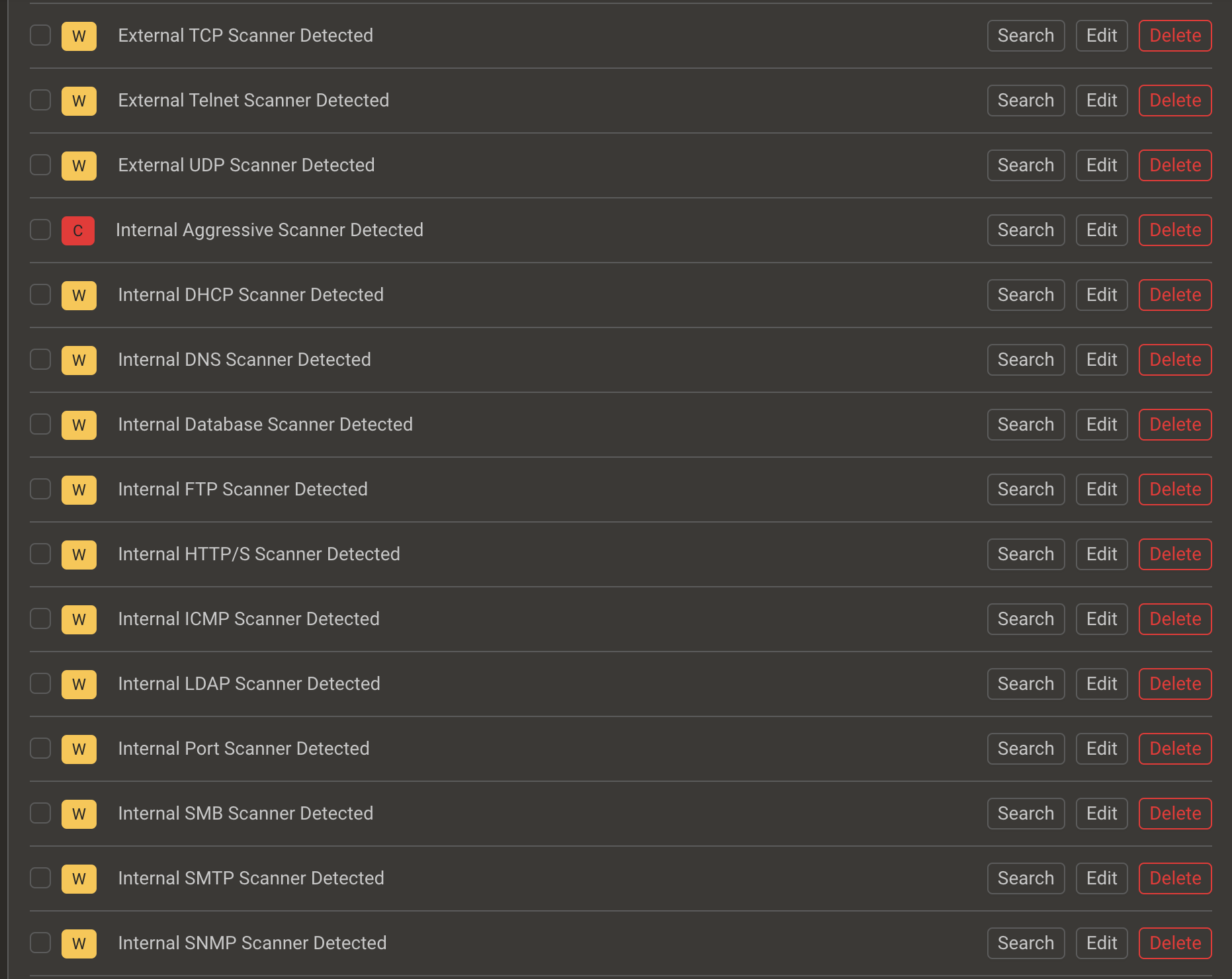
Task: Tick the Internal ICMP Scanner Detected checkbox
Action: tap(40, 619)
